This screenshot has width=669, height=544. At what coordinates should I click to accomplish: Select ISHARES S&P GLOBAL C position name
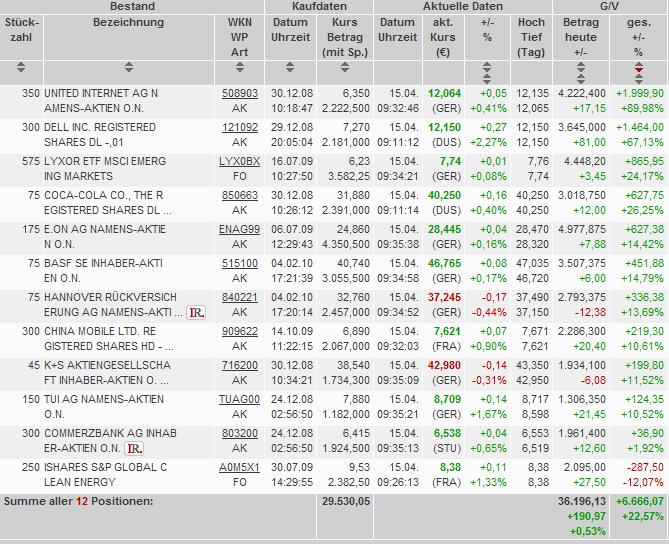(105, 467)
